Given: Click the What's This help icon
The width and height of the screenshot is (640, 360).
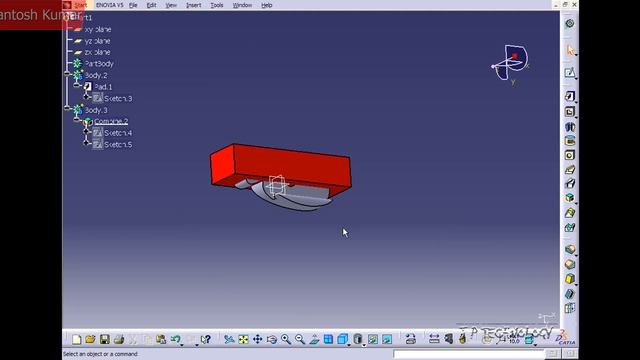Looking at the screenshot, I should (x=206, y=339).
